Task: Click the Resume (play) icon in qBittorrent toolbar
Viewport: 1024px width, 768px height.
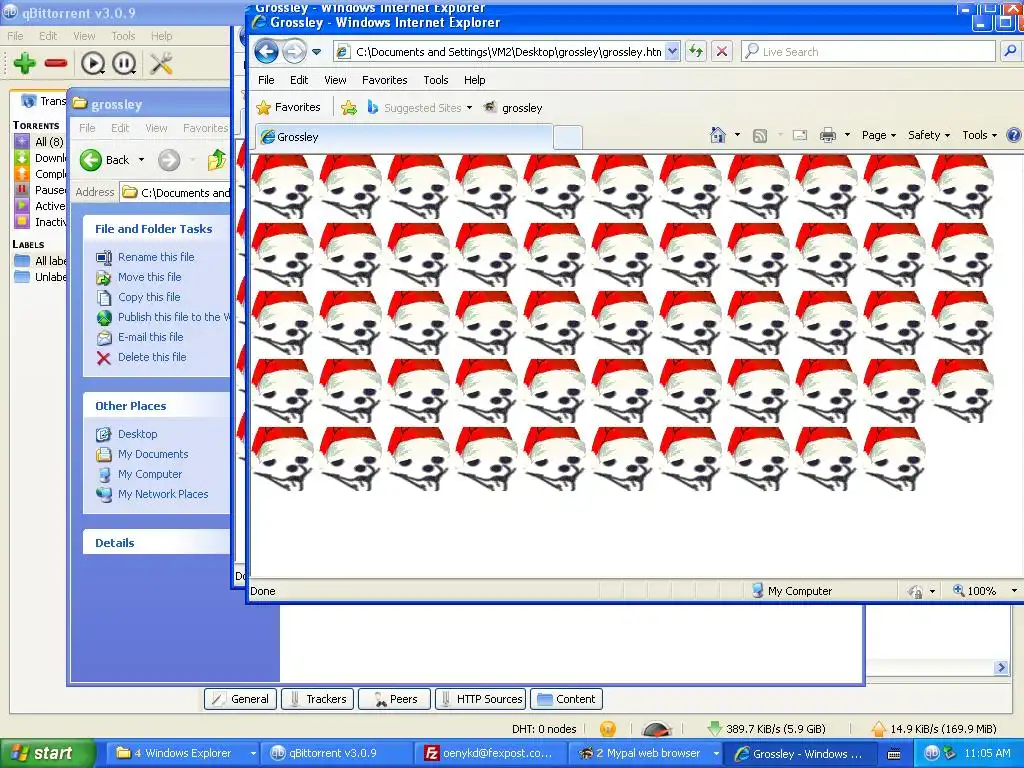Action: click(93, 63)
